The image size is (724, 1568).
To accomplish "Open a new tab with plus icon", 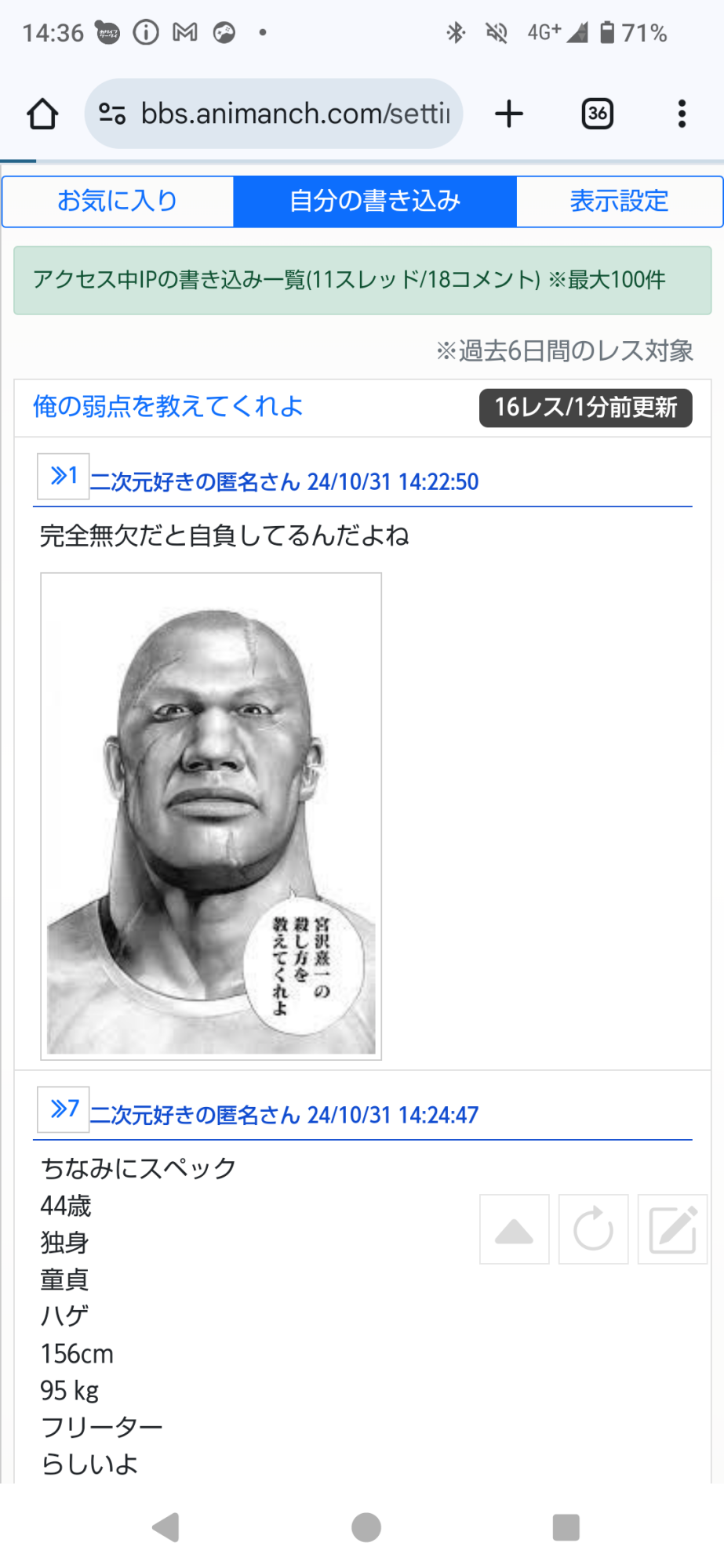I will pyautogui.click(x=509, y=114).
